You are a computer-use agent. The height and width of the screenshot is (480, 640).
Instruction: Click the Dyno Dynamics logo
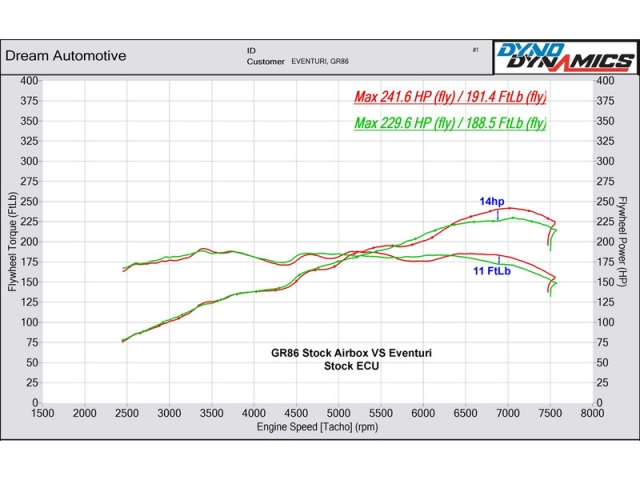pyautogui.click(x=565, y=57)
